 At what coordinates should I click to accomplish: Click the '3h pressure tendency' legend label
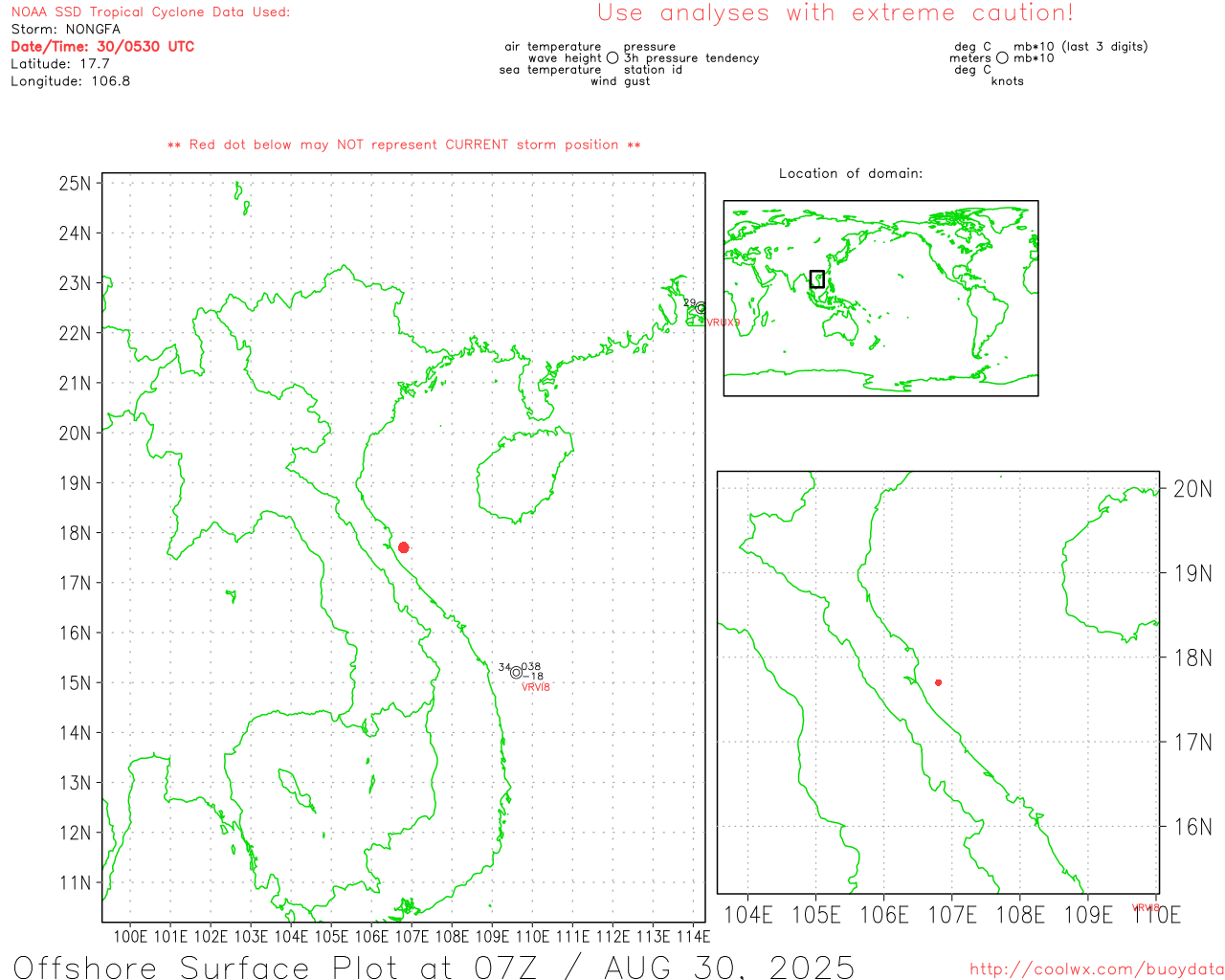pyautogui.click(x=692, y=57)
